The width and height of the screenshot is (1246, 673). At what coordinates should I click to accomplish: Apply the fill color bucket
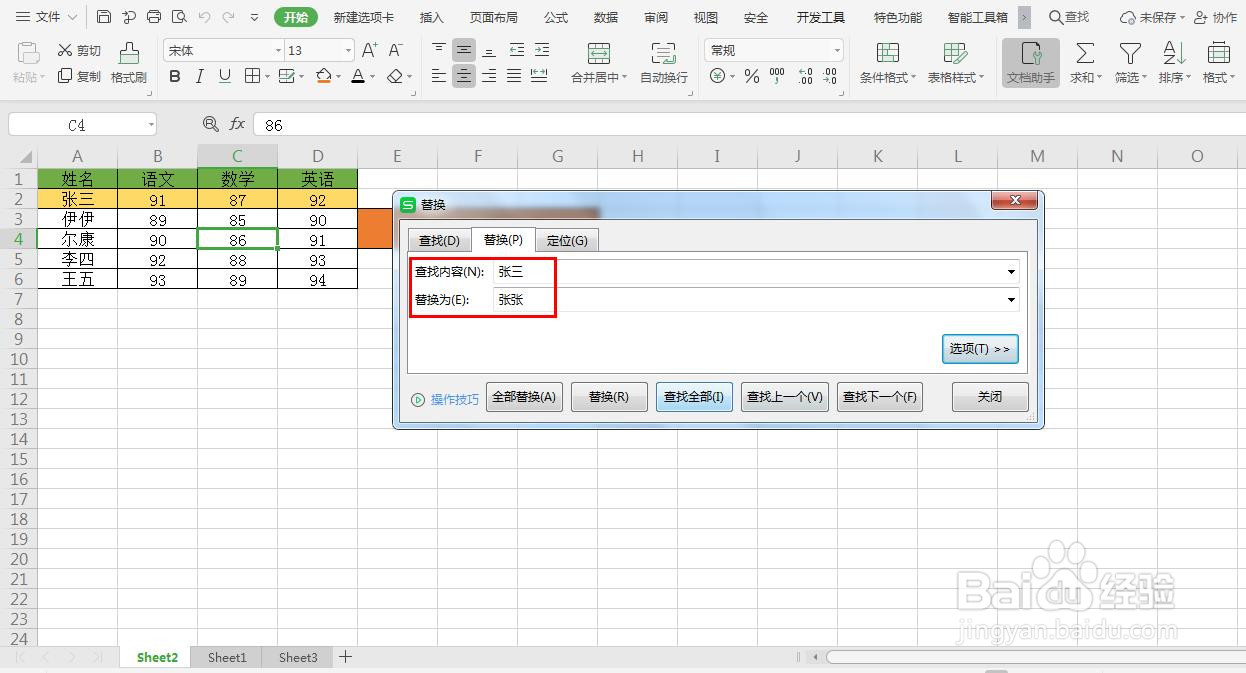pos(323,76)
